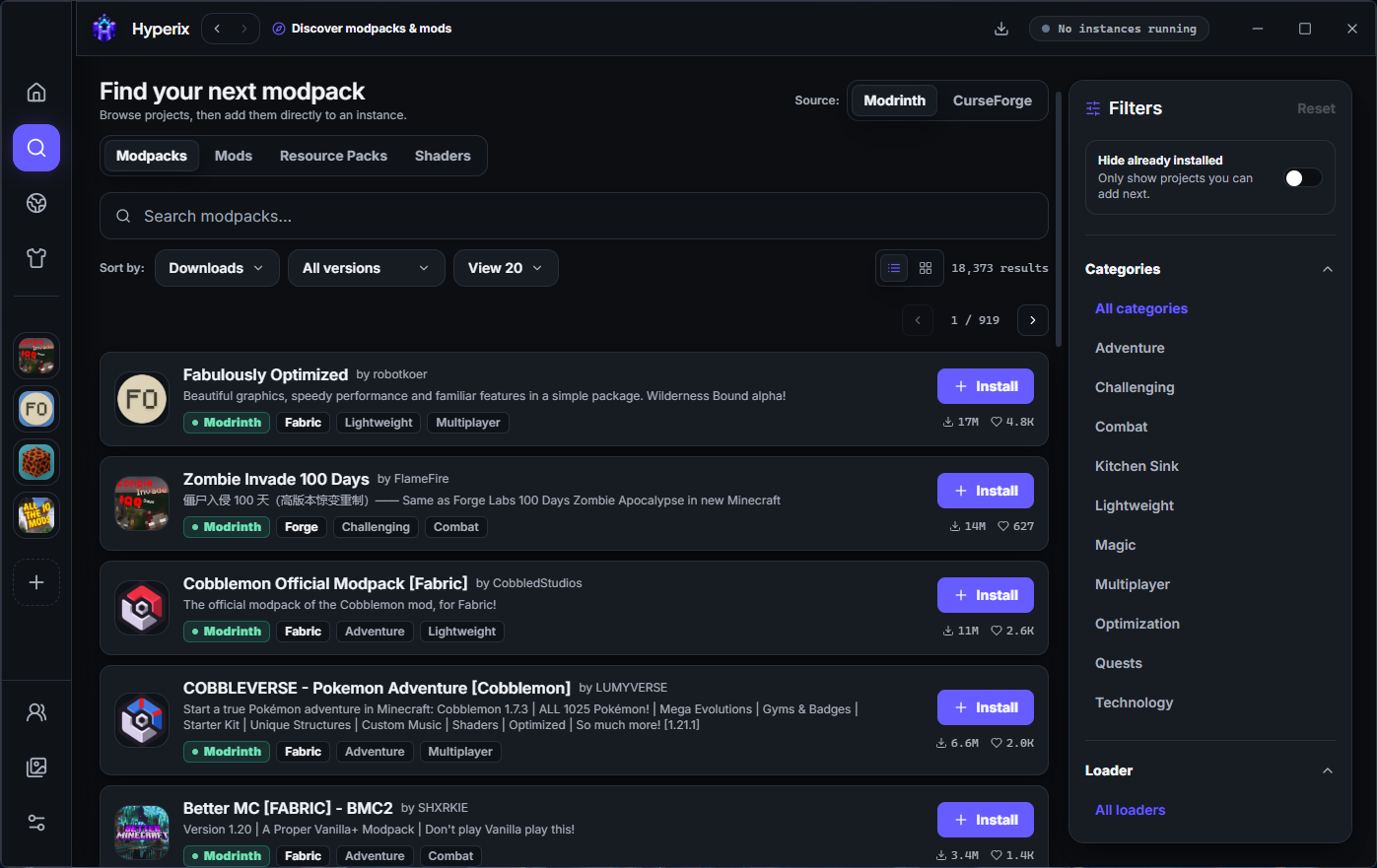Open settings sliders icon in sidebar
Image resolution: width=1377 pixels, height=868 pixels.
point(36,823)
